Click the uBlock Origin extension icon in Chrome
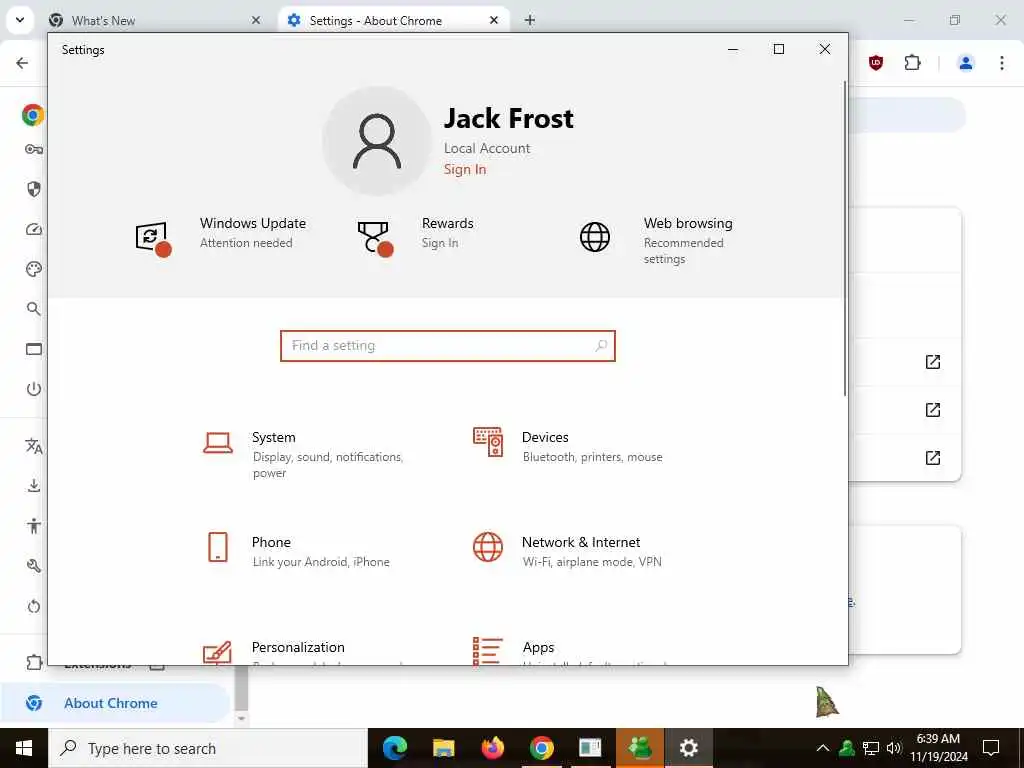 point(876,63)
